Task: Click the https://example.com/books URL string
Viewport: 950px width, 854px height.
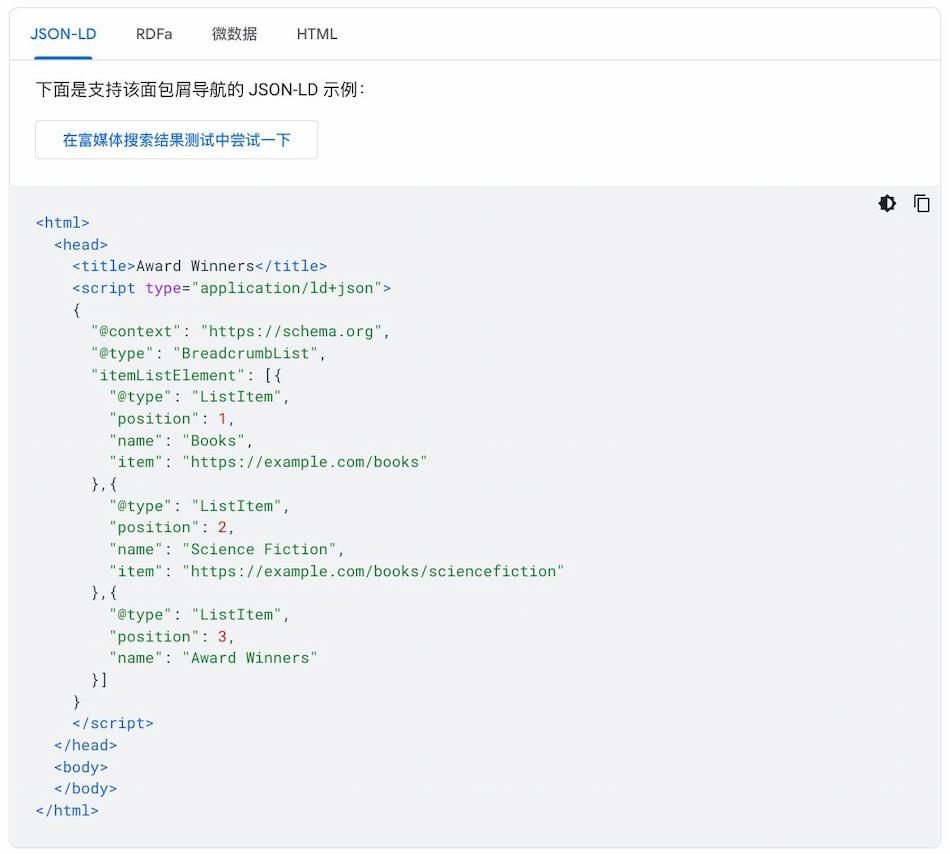Action: 304,462
